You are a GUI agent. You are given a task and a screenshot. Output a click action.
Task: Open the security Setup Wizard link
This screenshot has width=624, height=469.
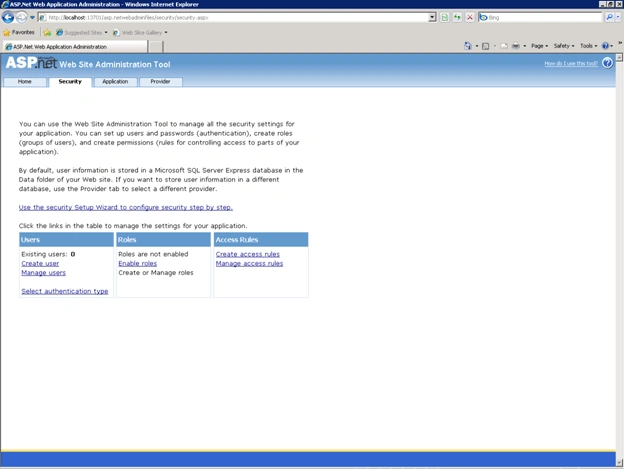click(x=126, y=207)
